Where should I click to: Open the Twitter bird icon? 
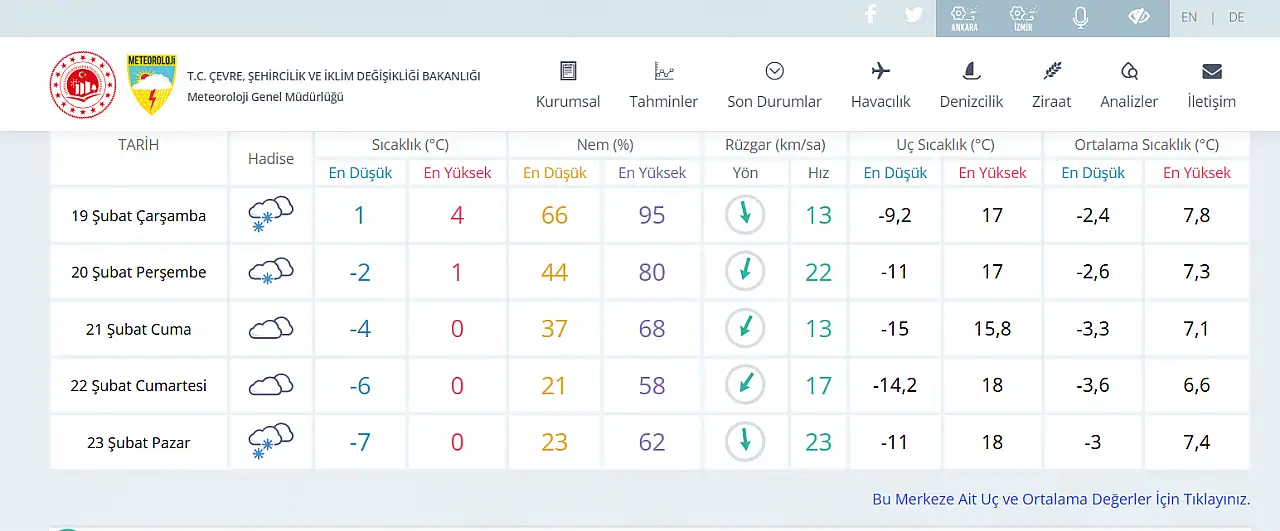(913, 15)
